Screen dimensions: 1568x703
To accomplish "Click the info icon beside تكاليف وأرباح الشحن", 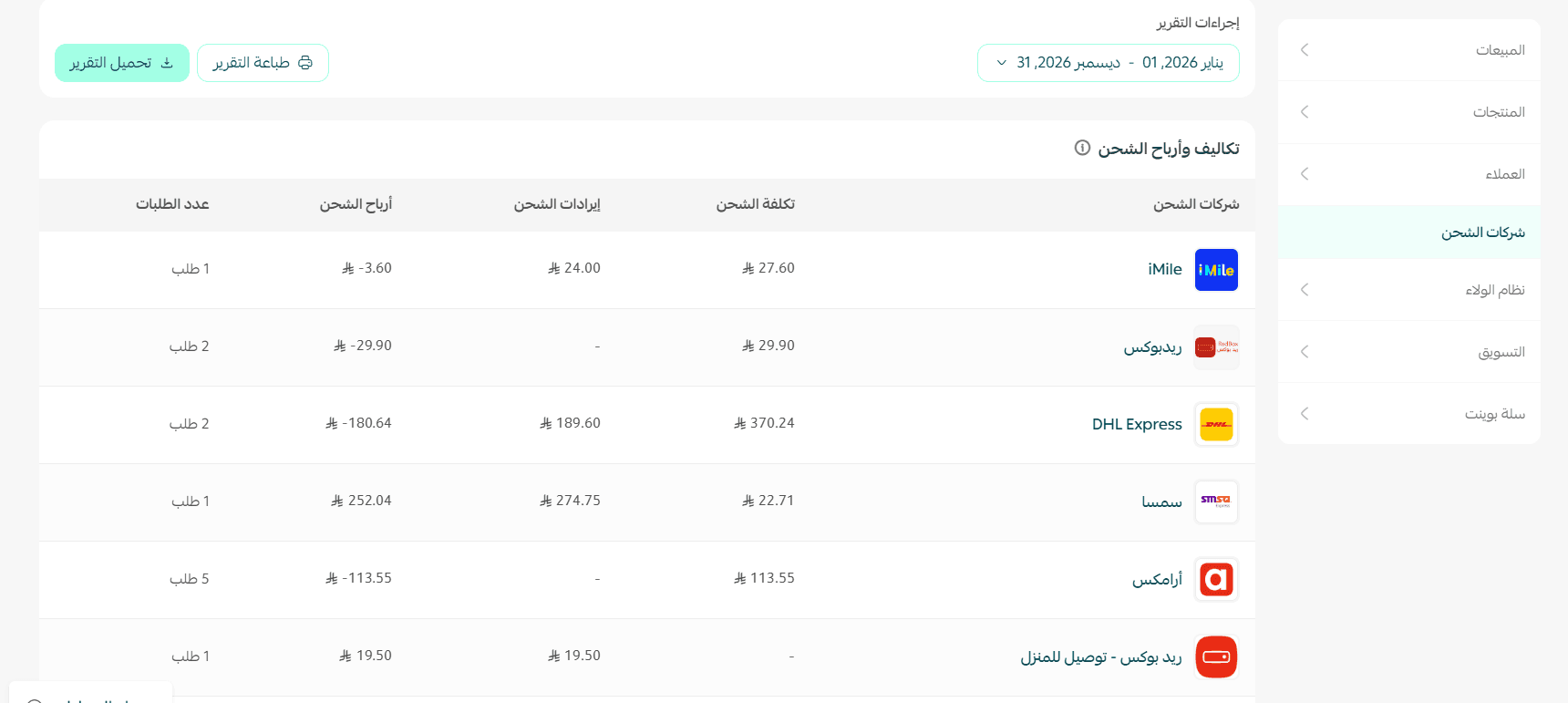I will pos(1082,148).
